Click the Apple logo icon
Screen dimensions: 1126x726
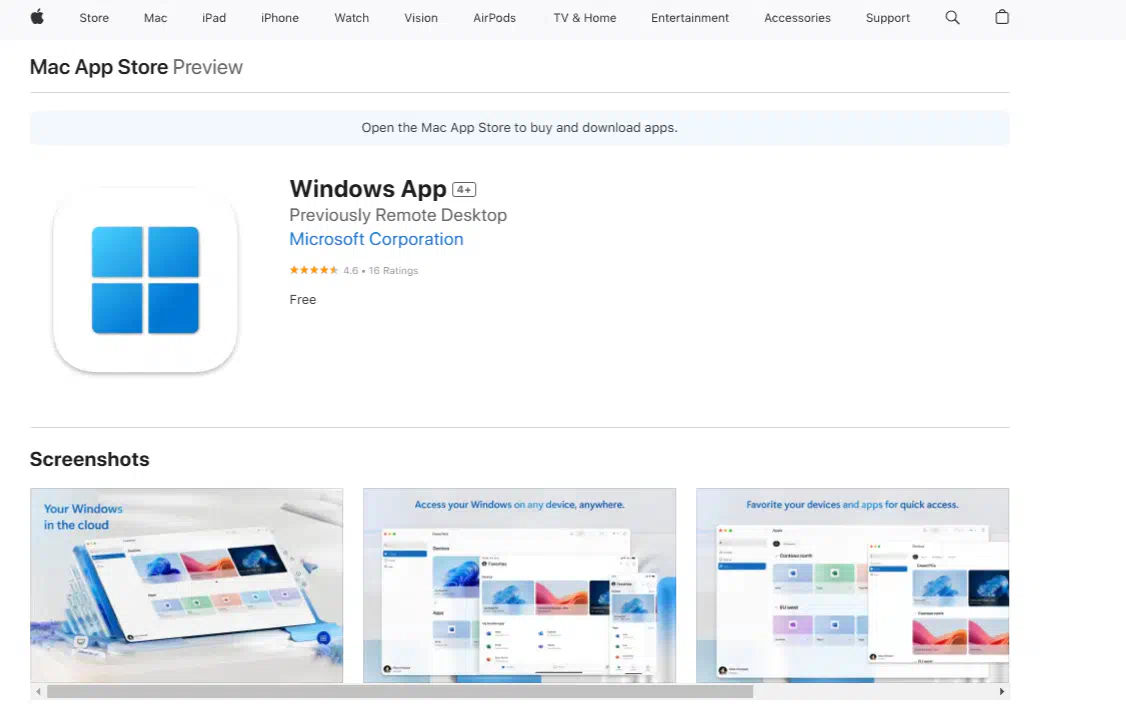click(x=37, y=17)
